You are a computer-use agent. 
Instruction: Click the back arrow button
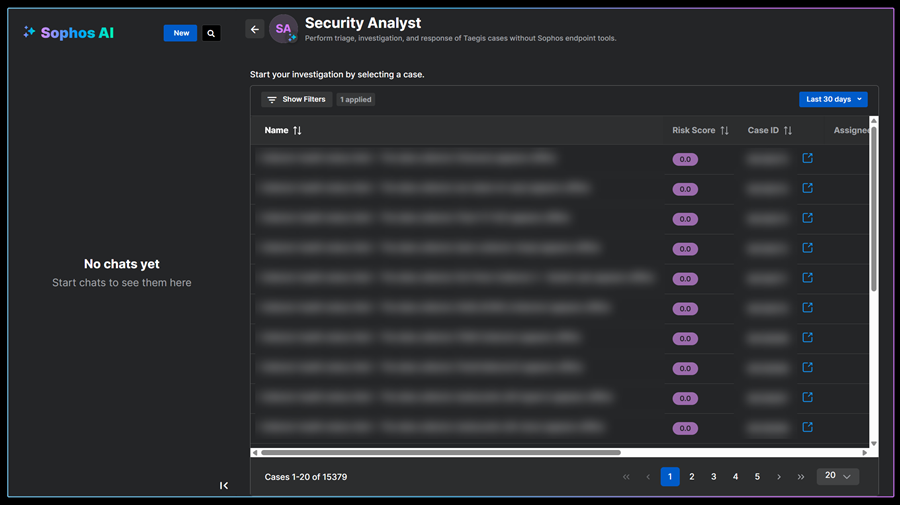(255, 30)
